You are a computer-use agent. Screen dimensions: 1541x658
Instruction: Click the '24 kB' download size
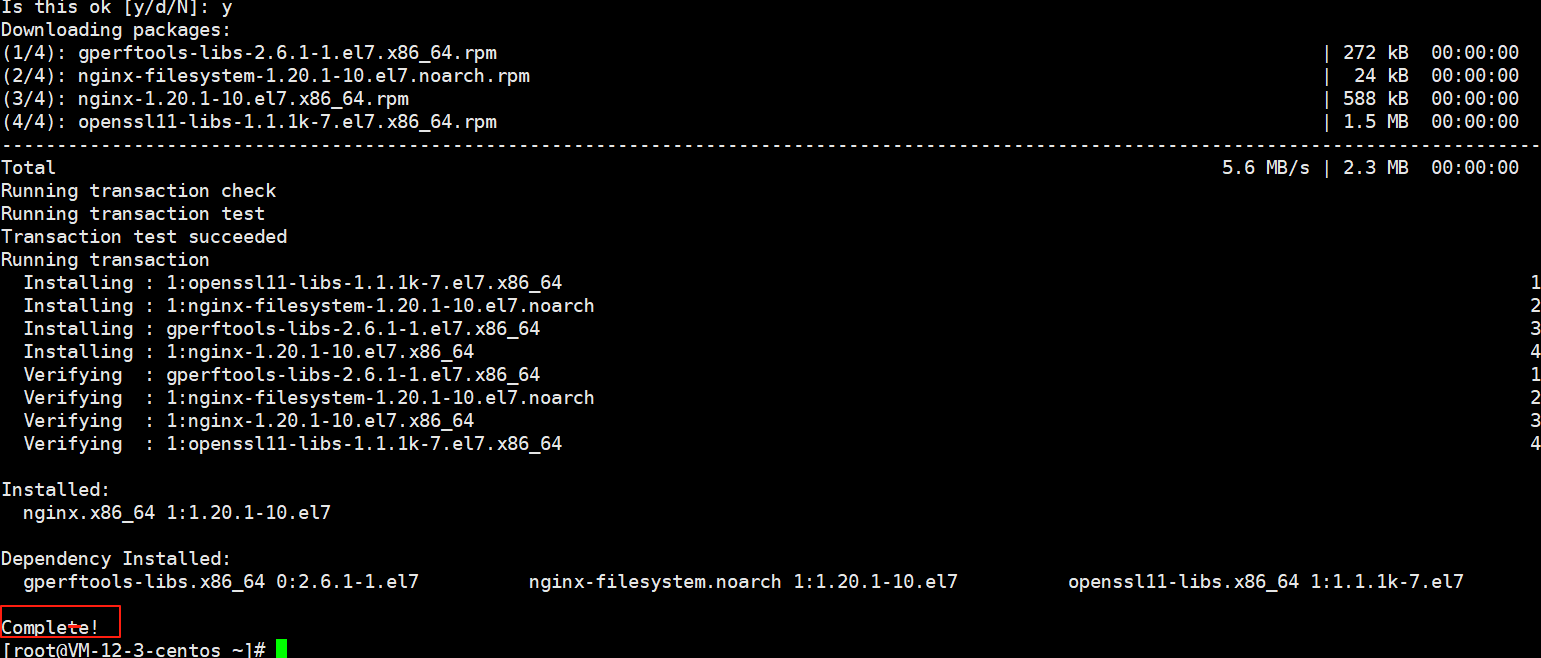[x=1382, y=76]
